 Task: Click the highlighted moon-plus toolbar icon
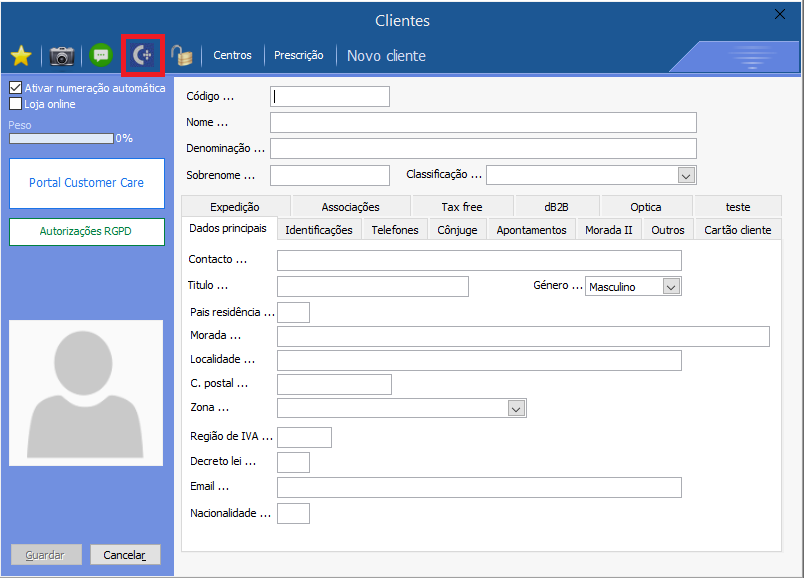[x=143, y=56]
